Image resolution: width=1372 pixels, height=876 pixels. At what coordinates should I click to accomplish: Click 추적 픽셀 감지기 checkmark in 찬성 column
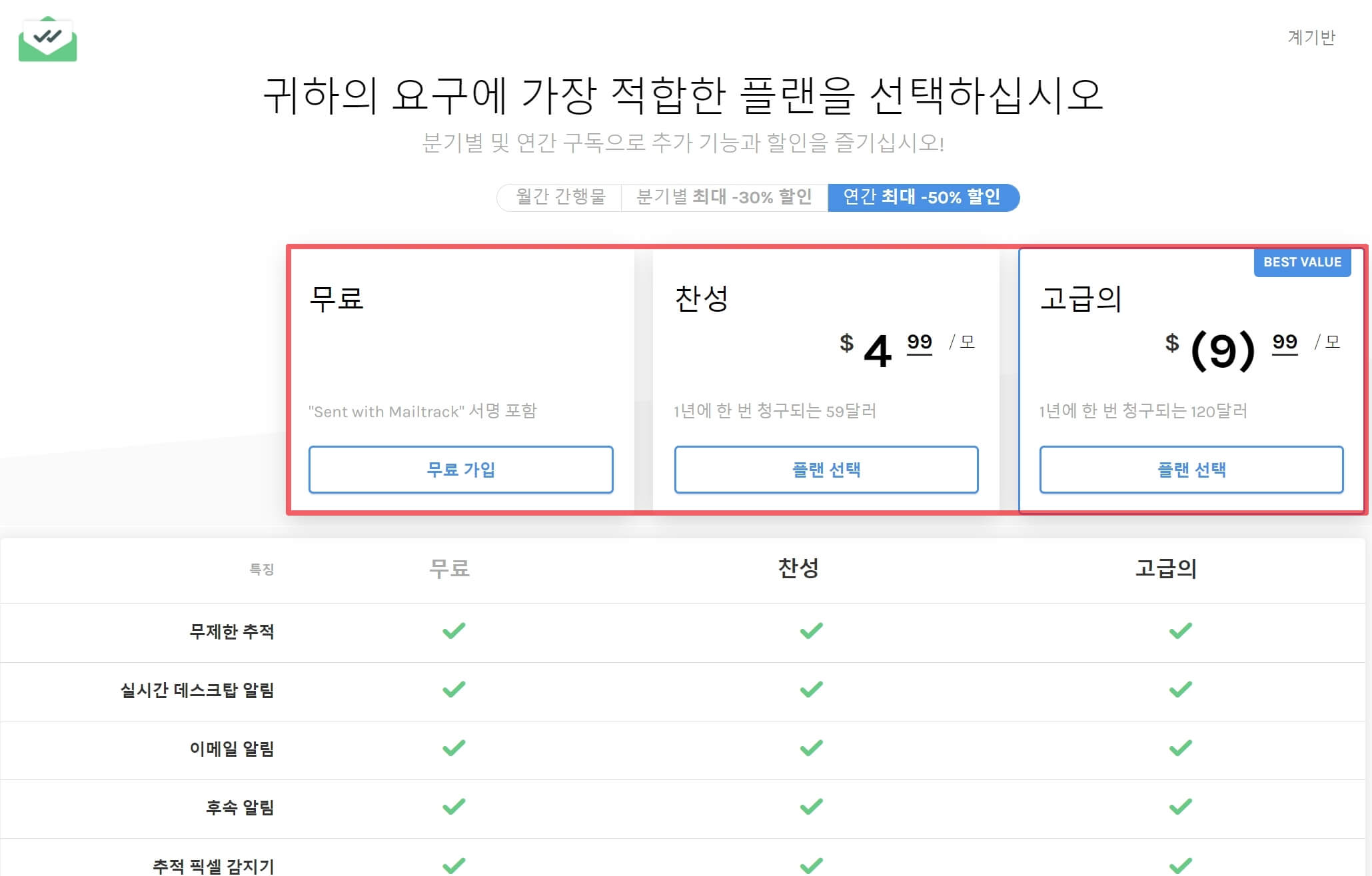coord(811,865)
